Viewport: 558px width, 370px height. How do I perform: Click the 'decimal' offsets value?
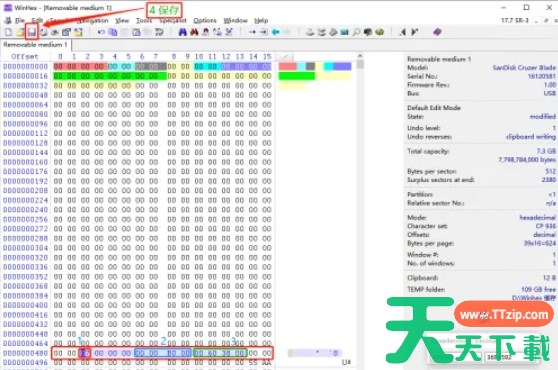(x=544, y=234)
